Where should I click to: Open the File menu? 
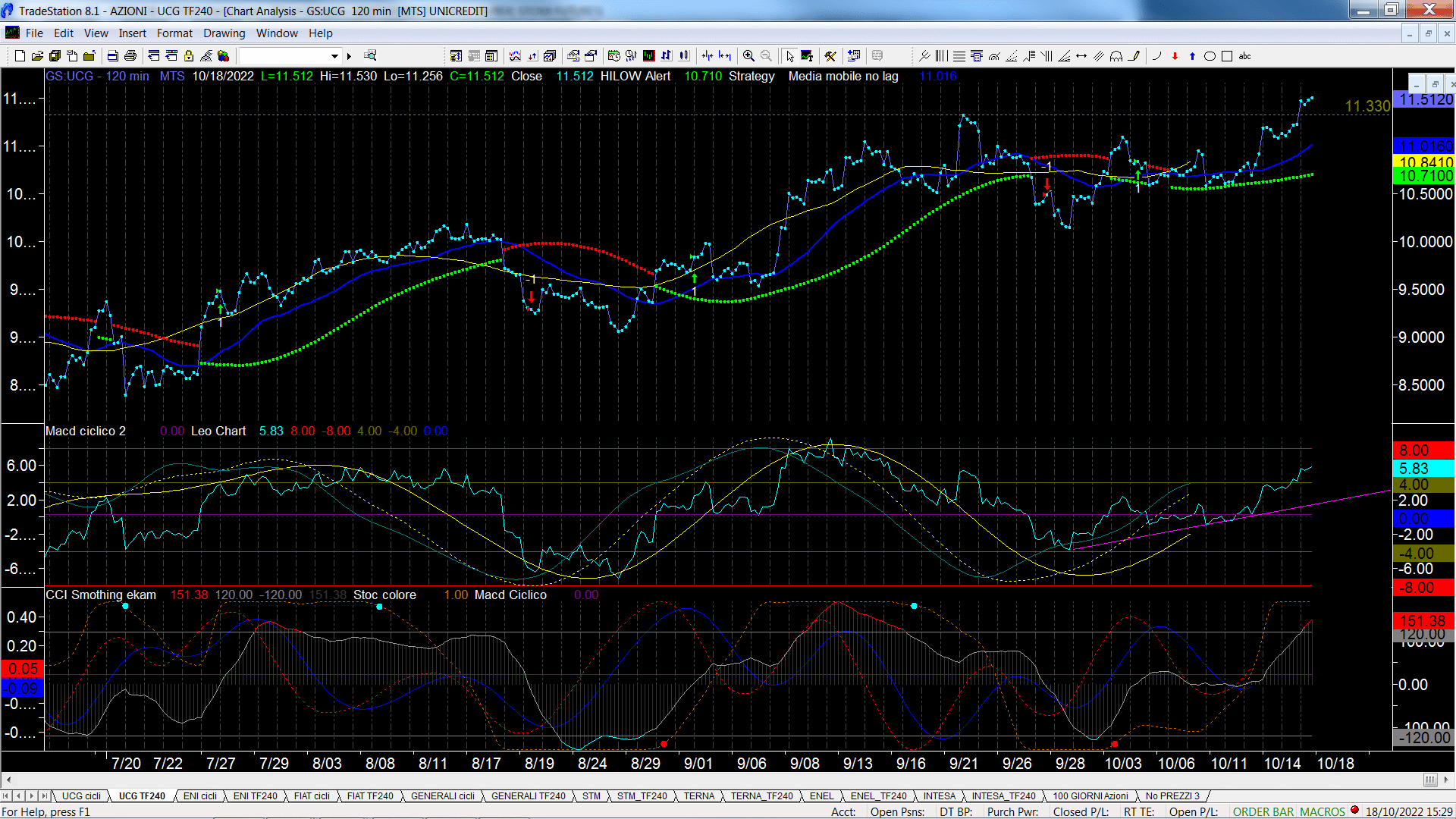point(34,33)
